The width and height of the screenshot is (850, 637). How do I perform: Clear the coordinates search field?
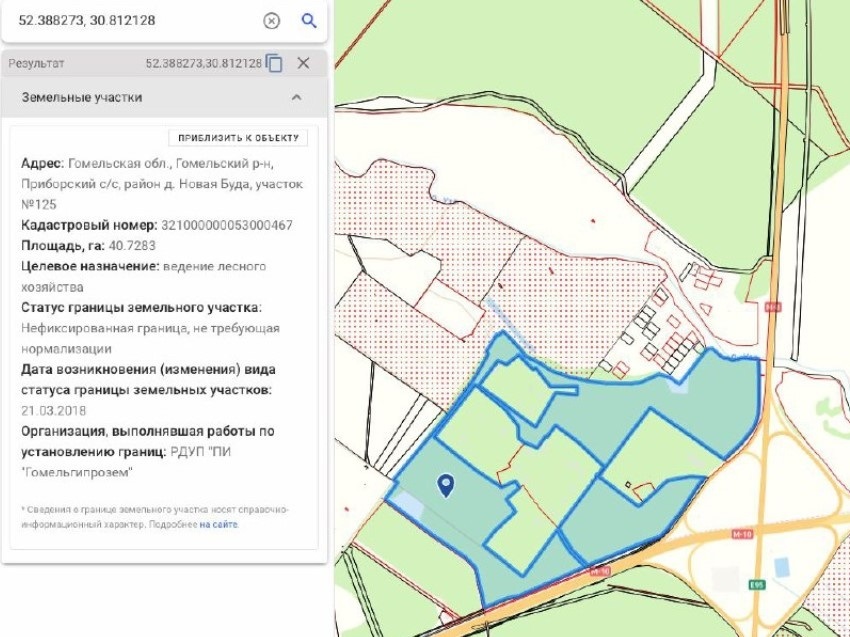[x=271, y=21]
